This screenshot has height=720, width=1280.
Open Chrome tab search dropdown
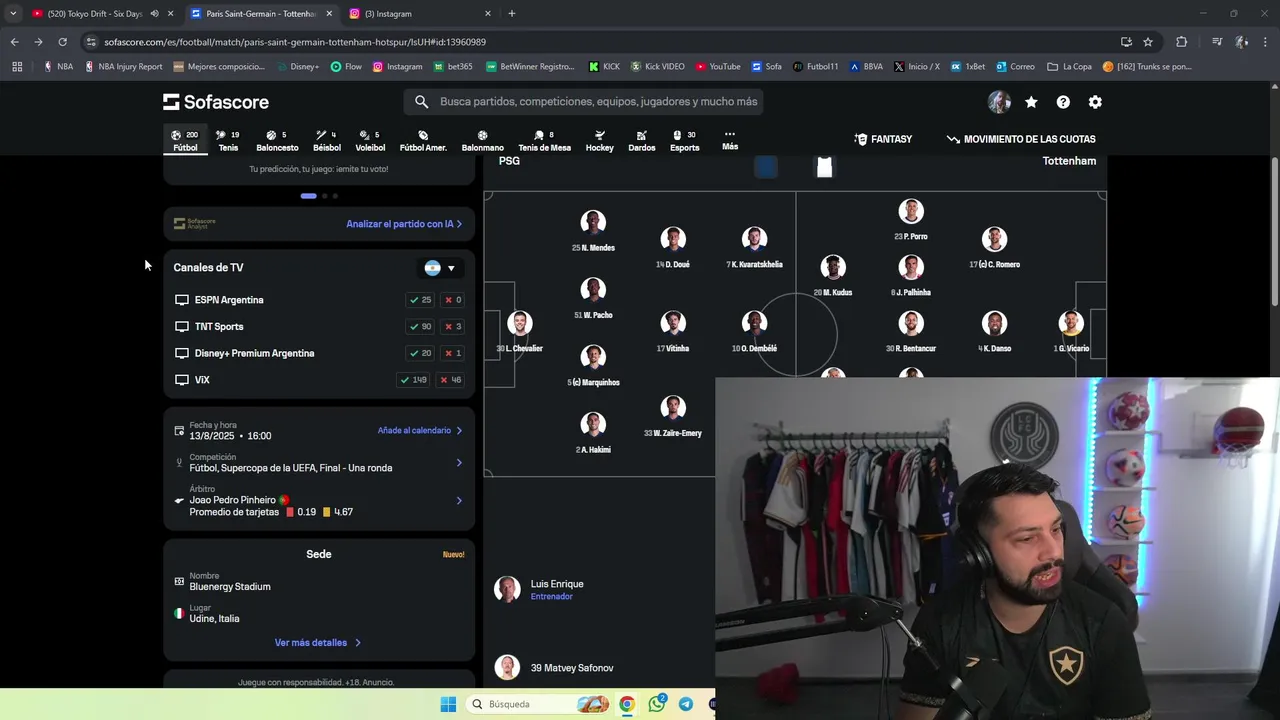[x=13, y=14]
